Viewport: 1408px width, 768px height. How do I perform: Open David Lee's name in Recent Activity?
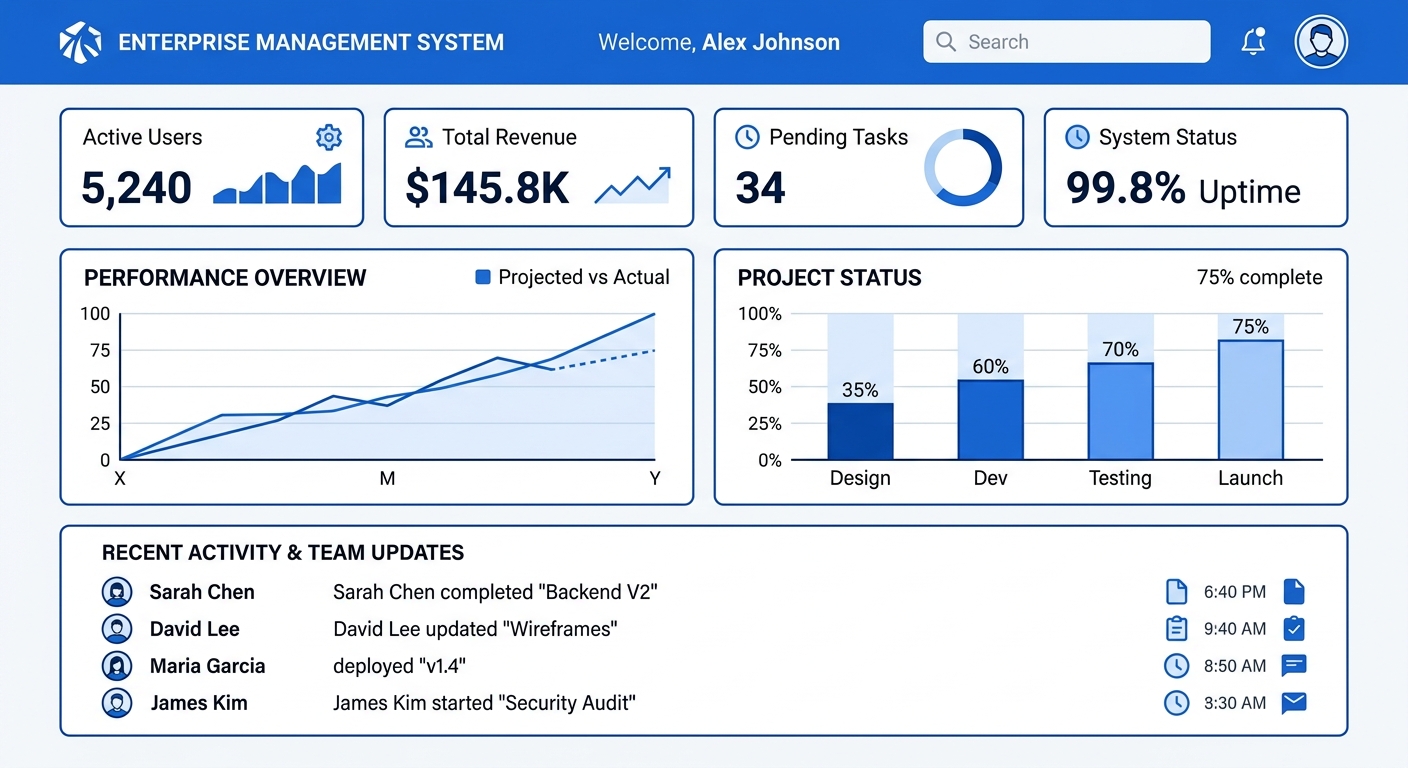(195, 629)
